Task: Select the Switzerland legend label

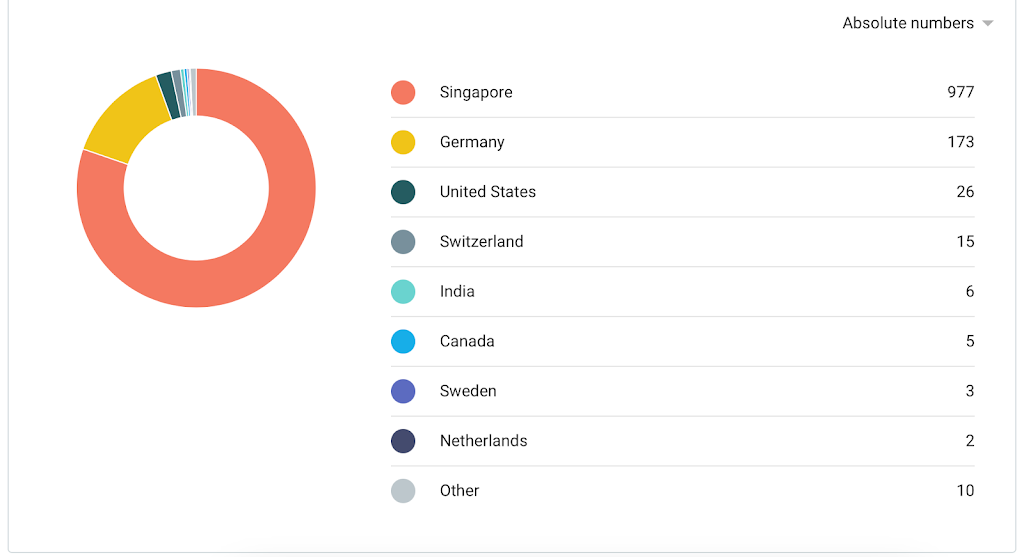Action: tap(481, 242)
